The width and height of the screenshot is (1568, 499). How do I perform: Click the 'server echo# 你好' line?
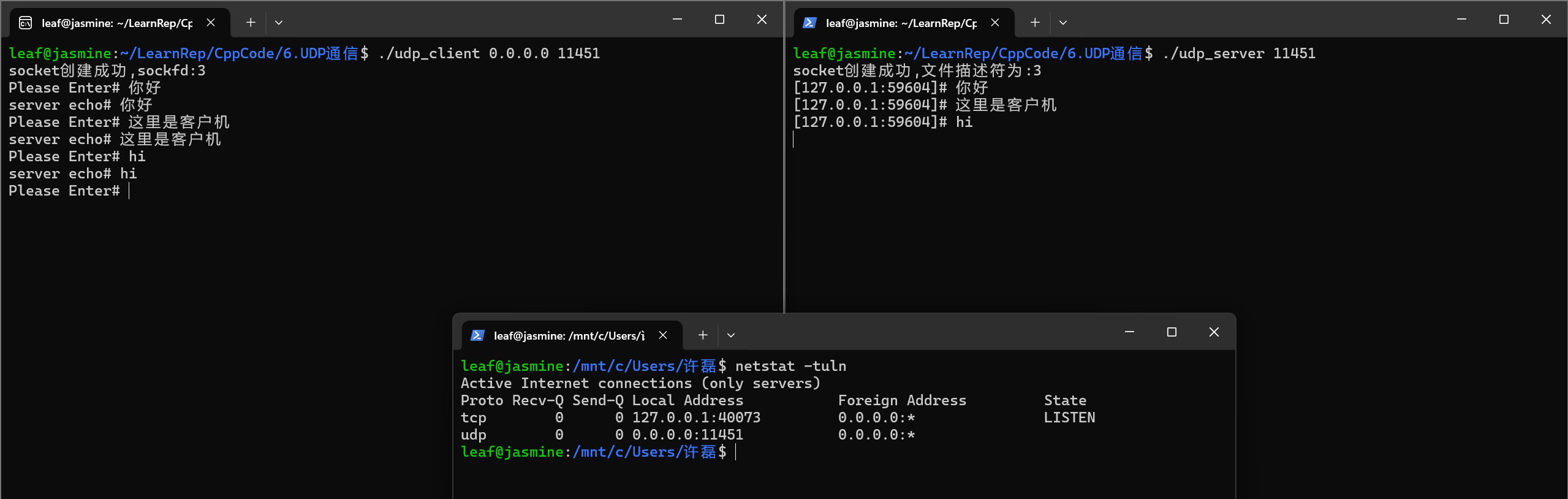(80, 105)
